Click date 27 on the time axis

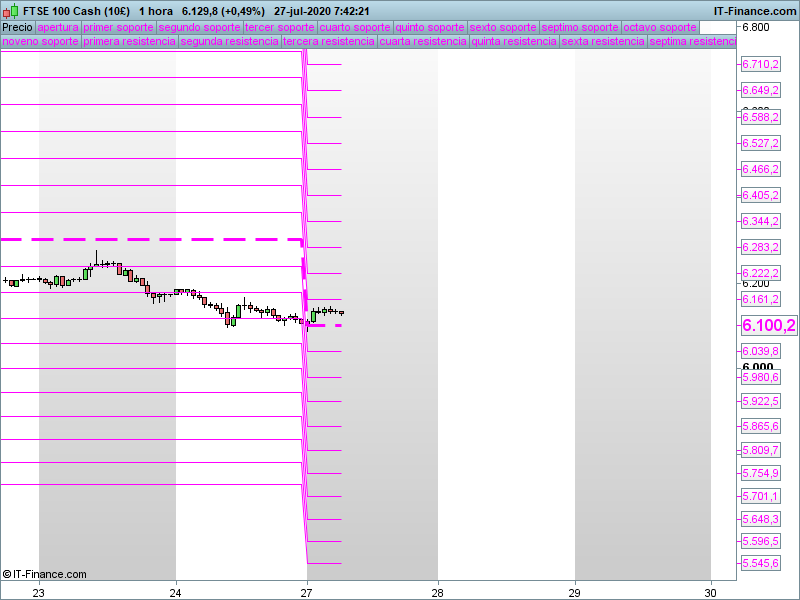(x=306, y=593)
